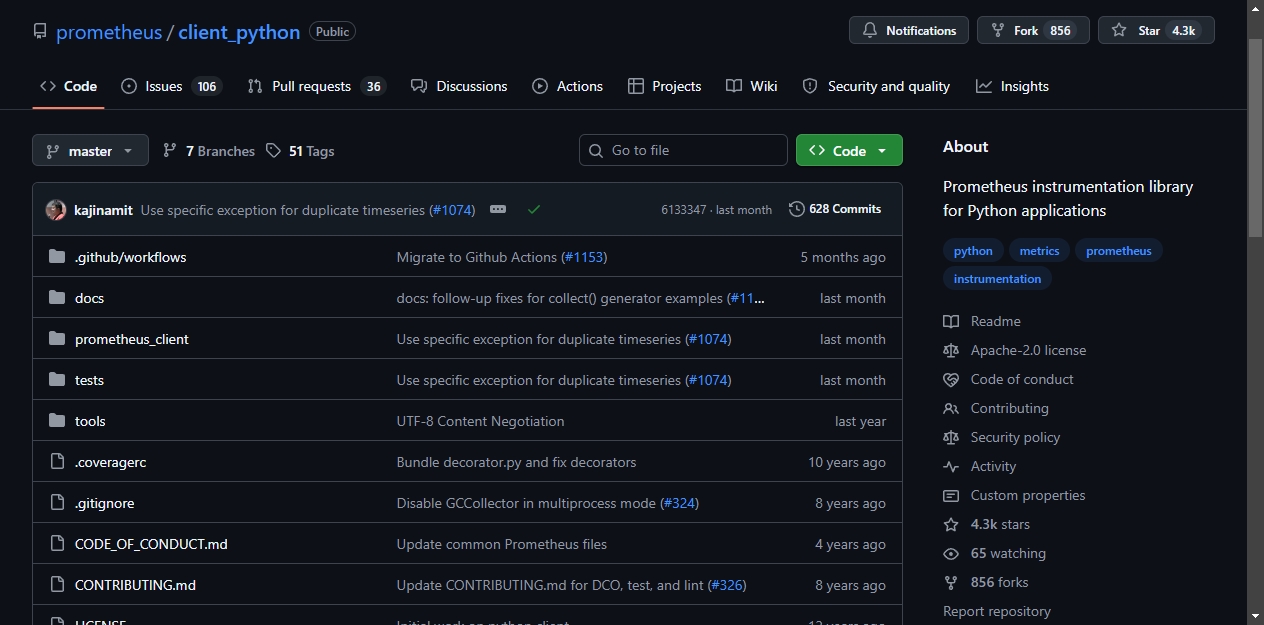Open the .coveragerc file
Viewport: 1264px width, 625px height.
111,462
